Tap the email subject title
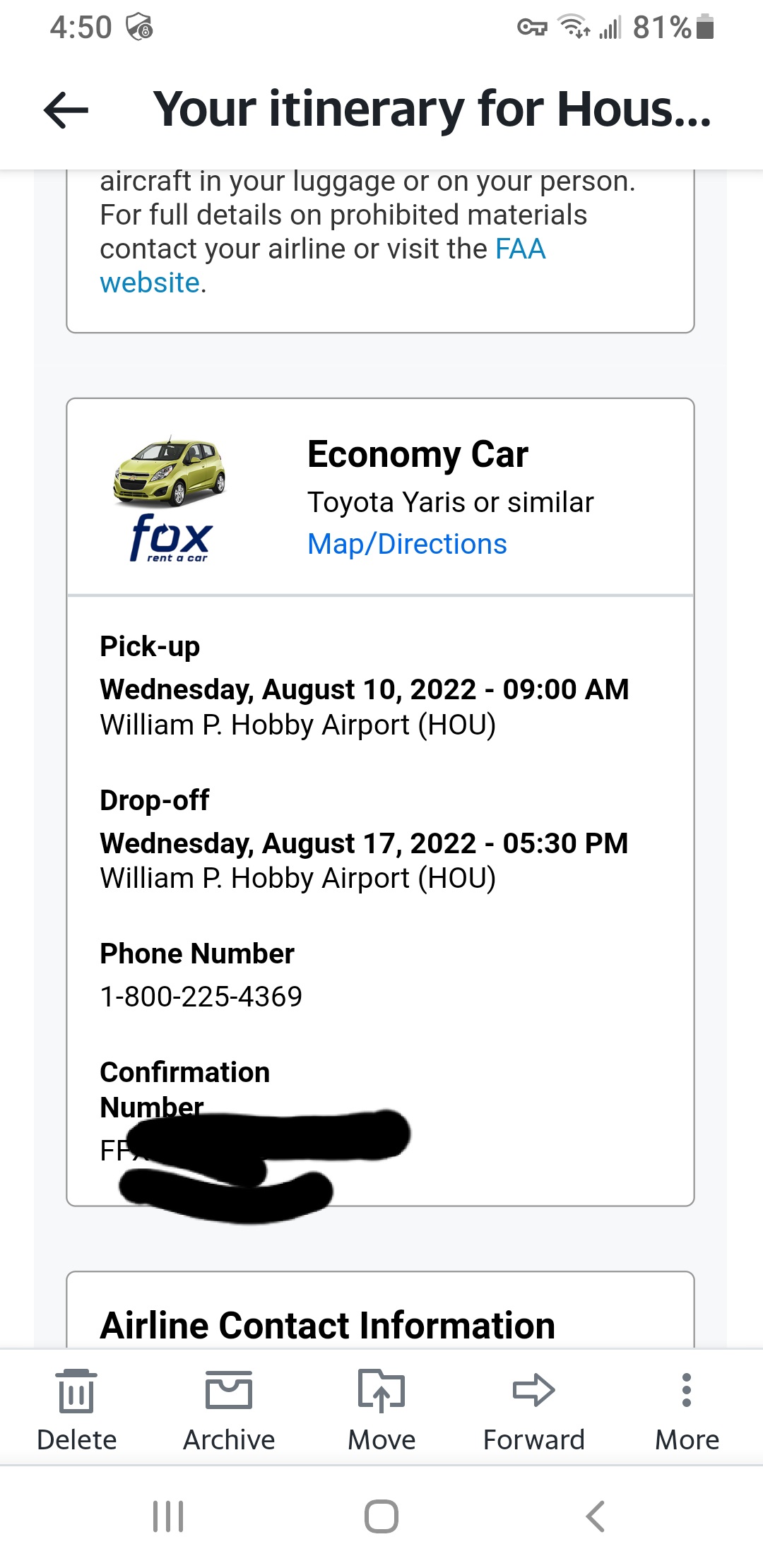The image size is (763, 1568). coord(432,109)
